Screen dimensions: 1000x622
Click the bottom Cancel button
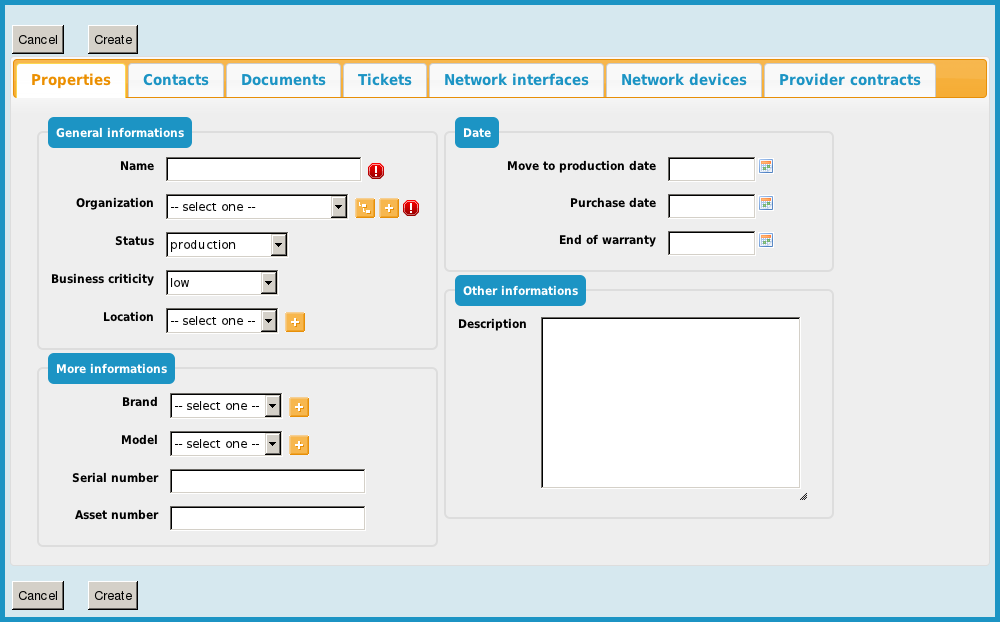pos(38,595)
